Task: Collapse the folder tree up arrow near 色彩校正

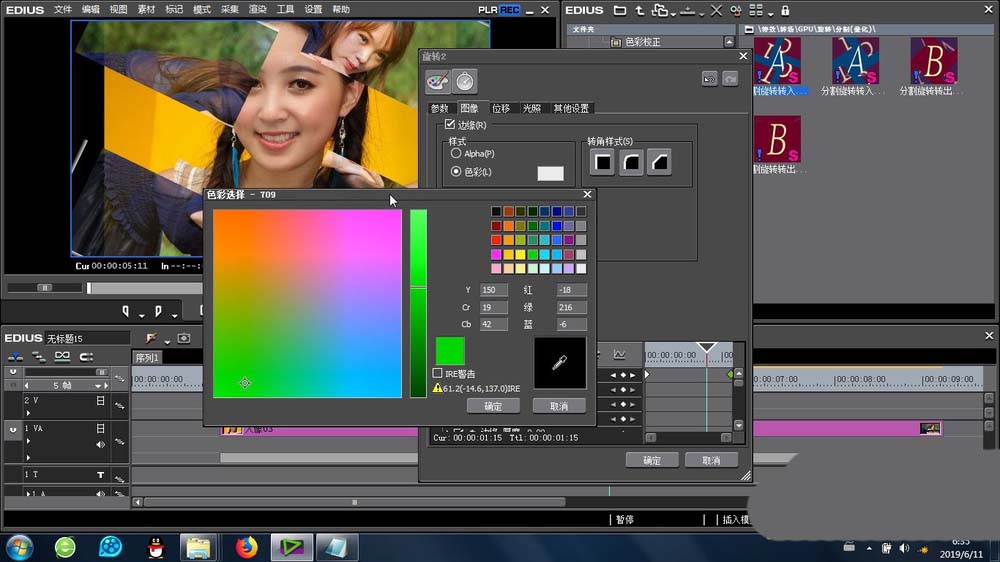Action: [729, 41]
